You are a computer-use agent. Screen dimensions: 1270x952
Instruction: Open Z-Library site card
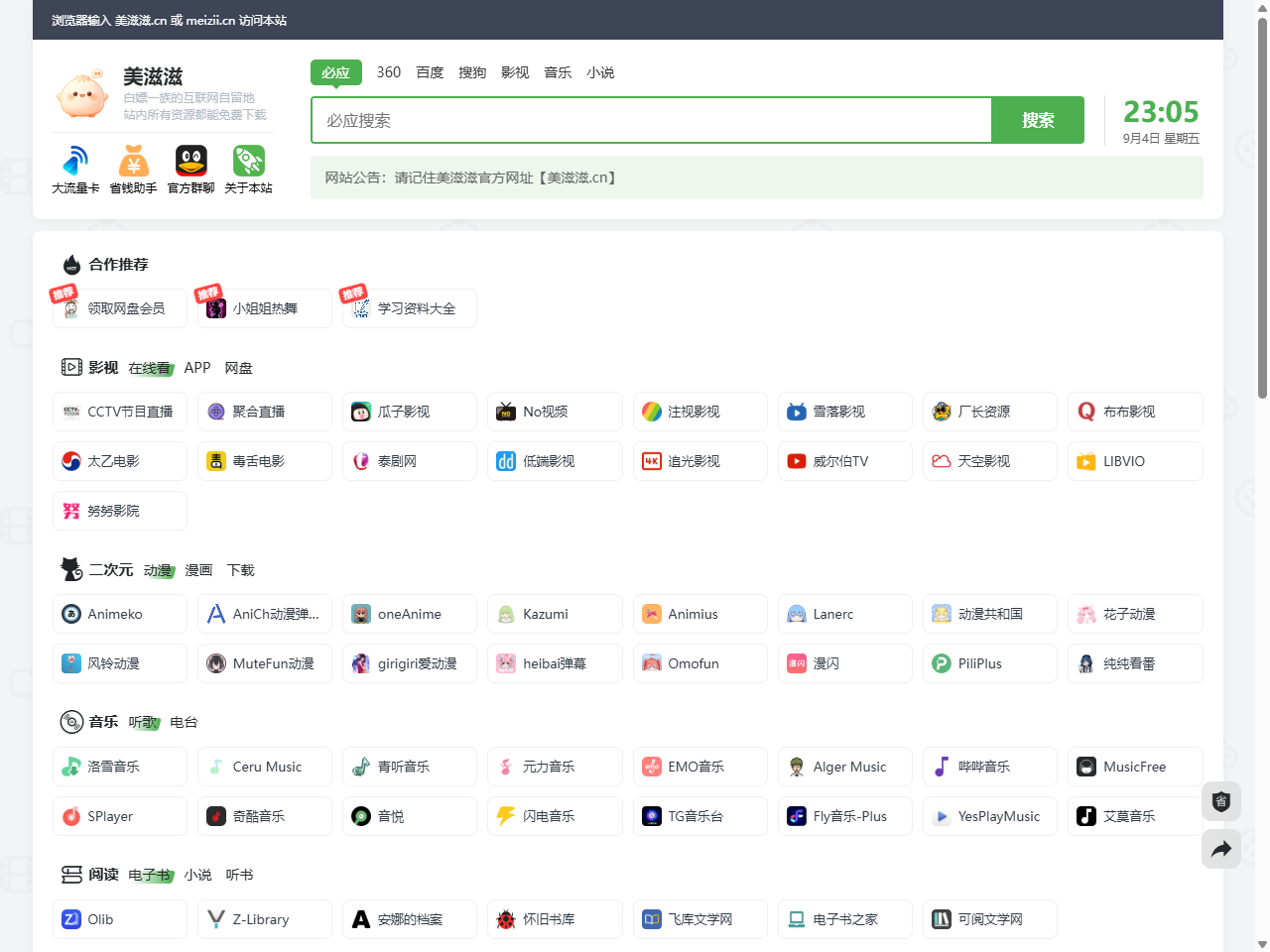tap(265, 919)
